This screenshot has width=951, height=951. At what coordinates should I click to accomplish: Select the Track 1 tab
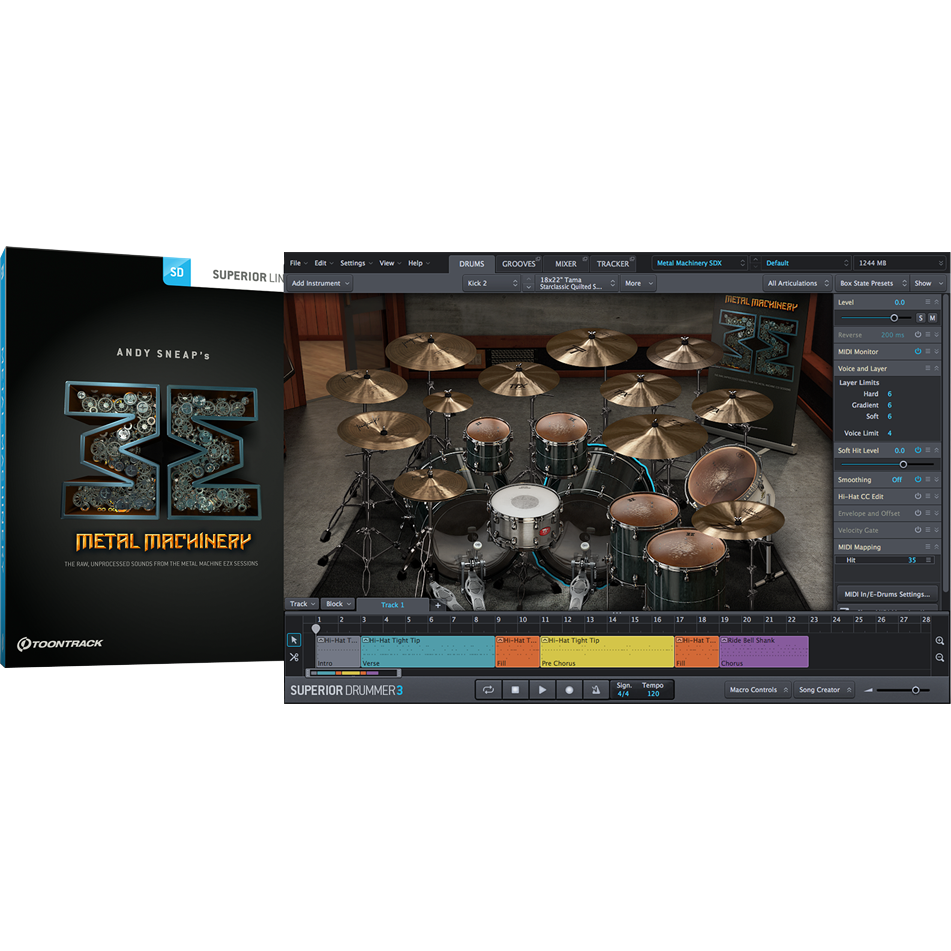(392, 605)
